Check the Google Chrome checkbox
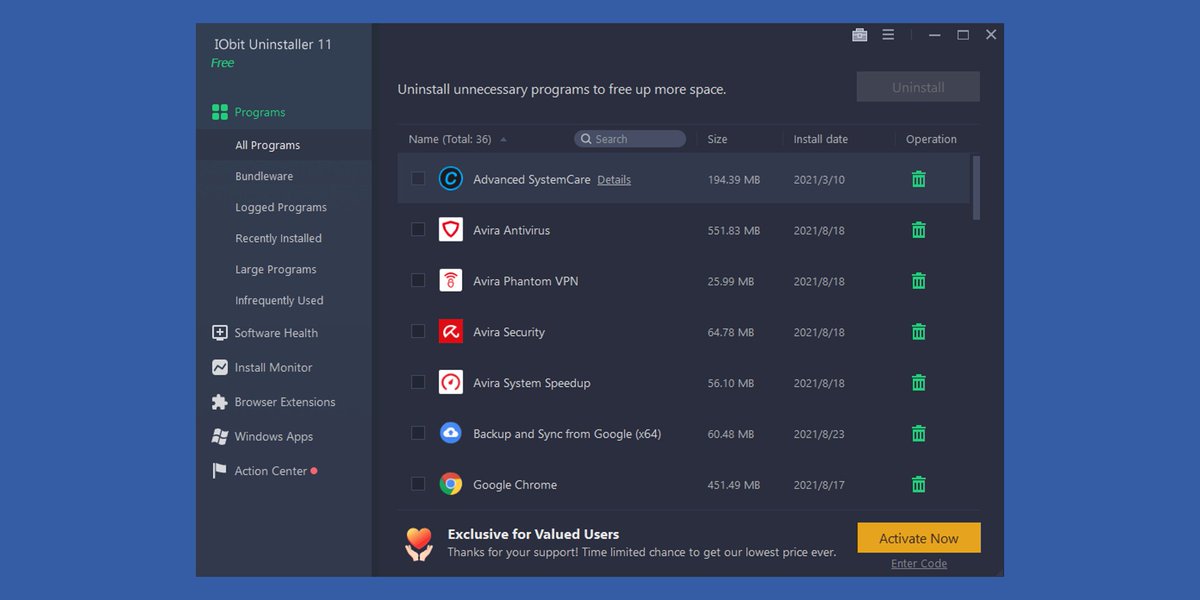The height and width of the screenshot is (600, 1200). point(418,485)
